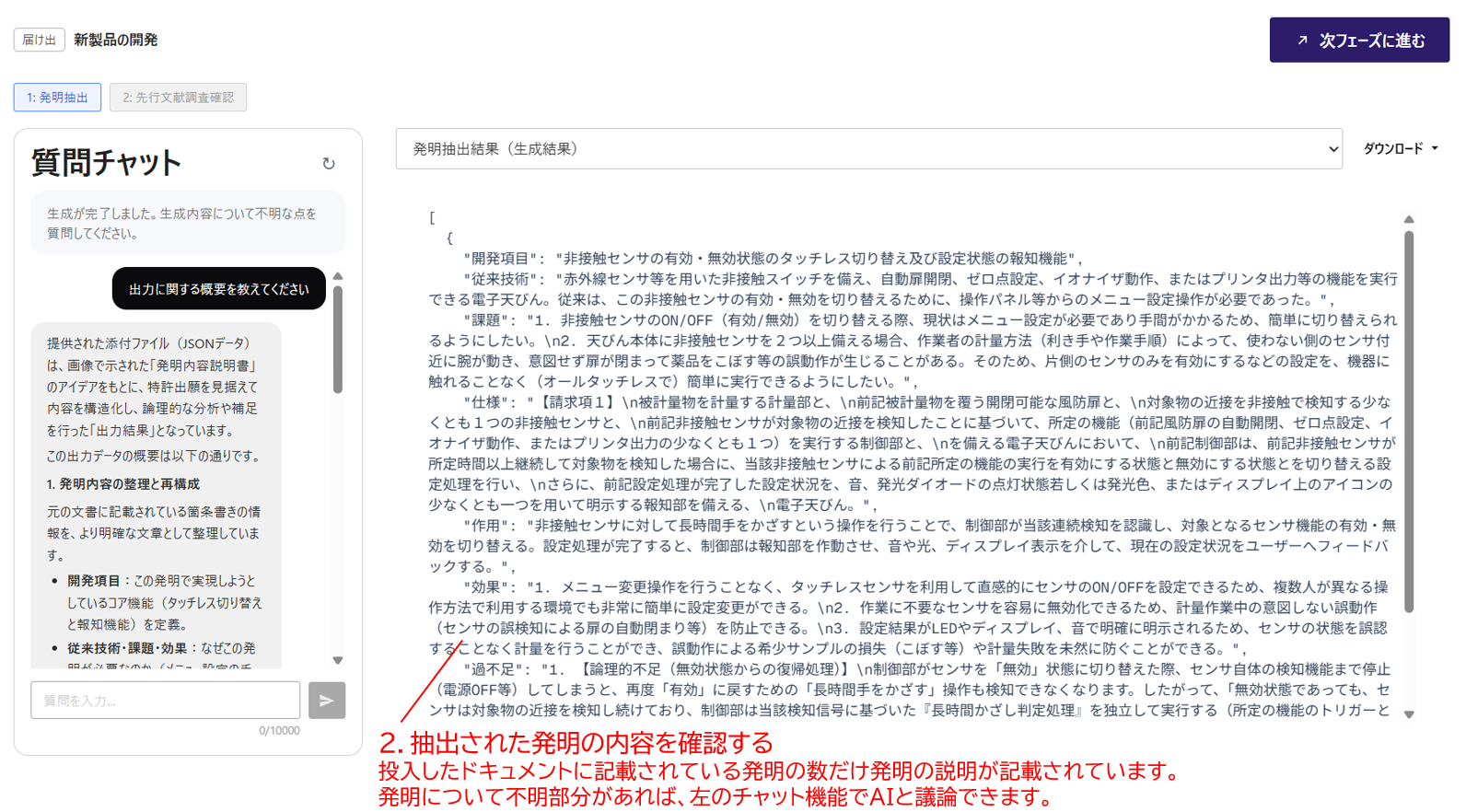1466x812 pixels.
Task: Click the chat scrollbar down arrow
Action: (x=338, y=660)
